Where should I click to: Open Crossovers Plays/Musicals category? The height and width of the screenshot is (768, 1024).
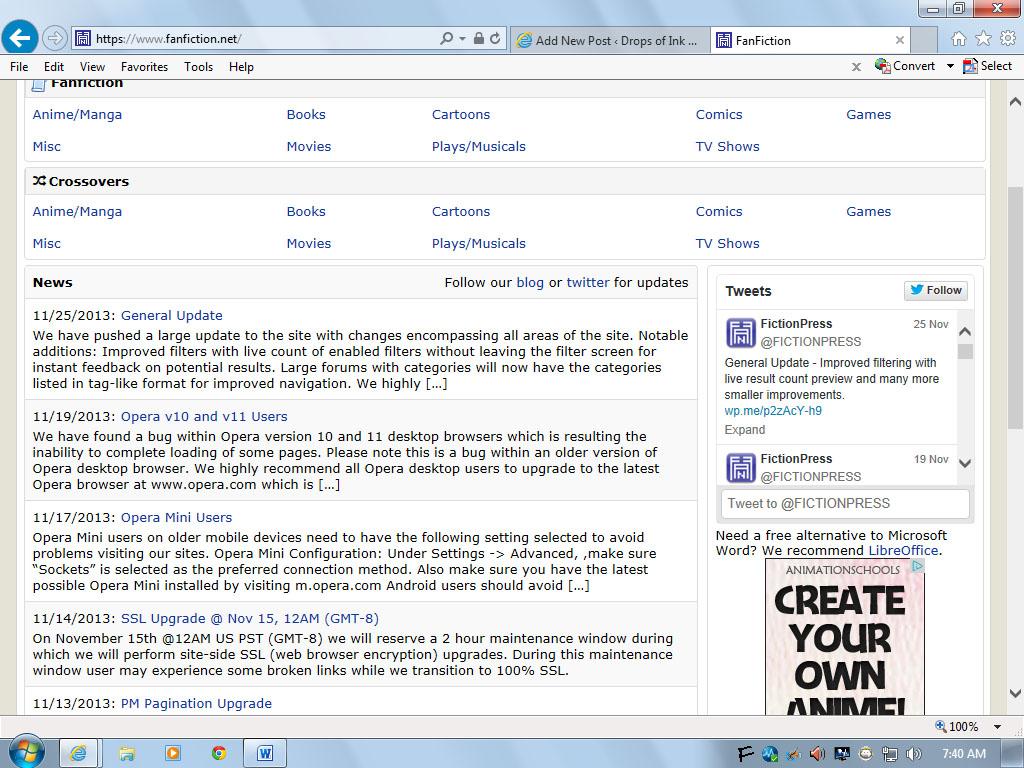478,243
